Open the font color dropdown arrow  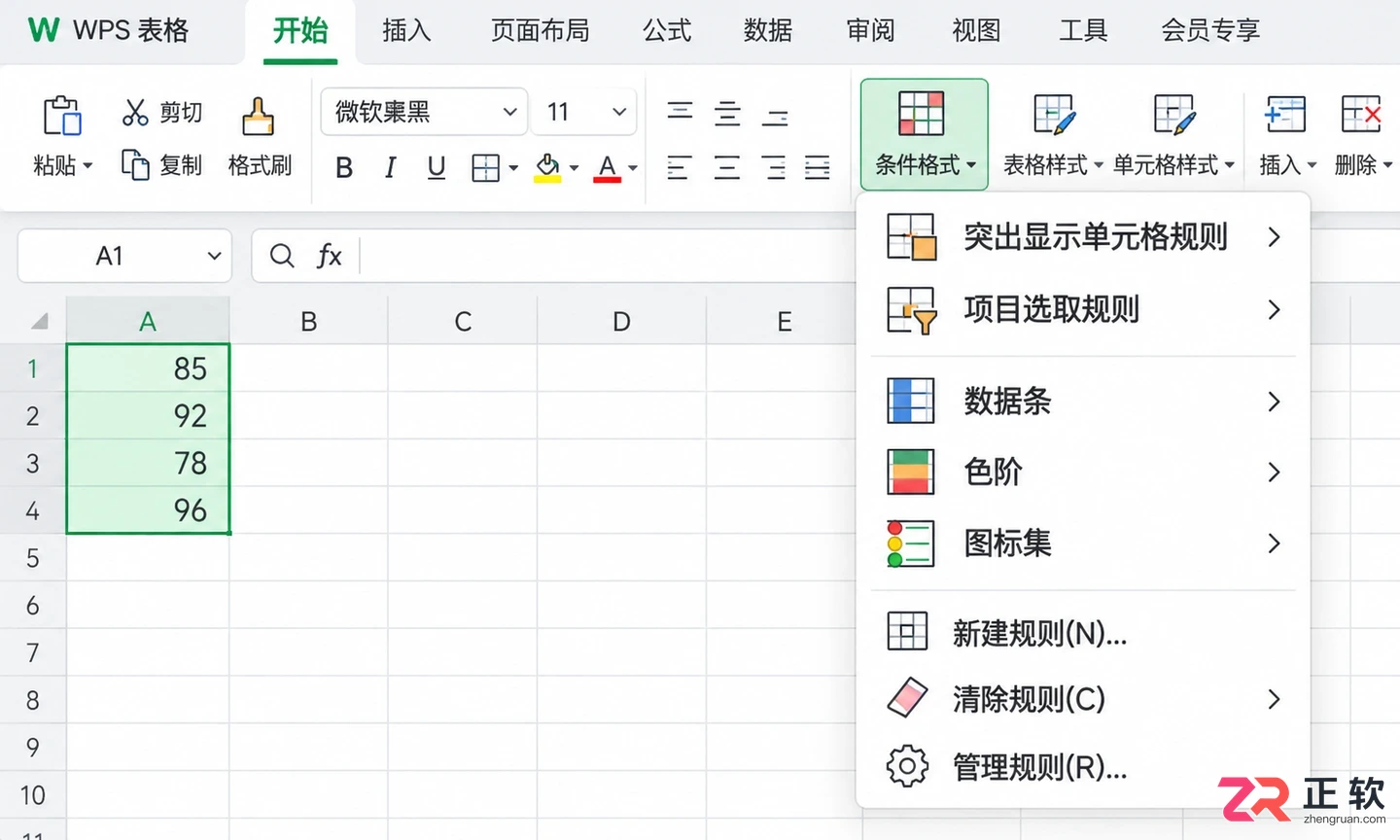(633, 168)
